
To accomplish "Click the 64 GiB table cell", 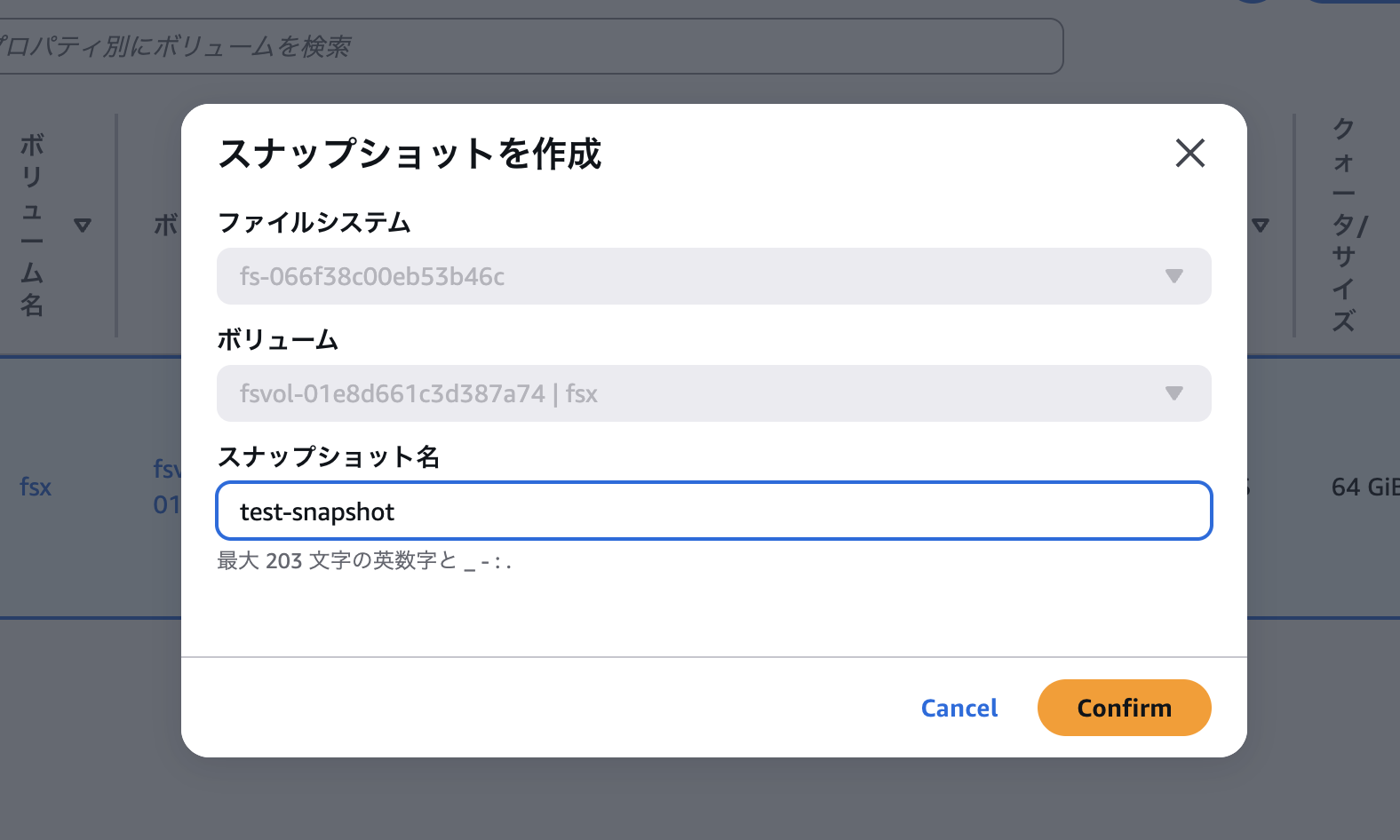I will [1364, 487].
